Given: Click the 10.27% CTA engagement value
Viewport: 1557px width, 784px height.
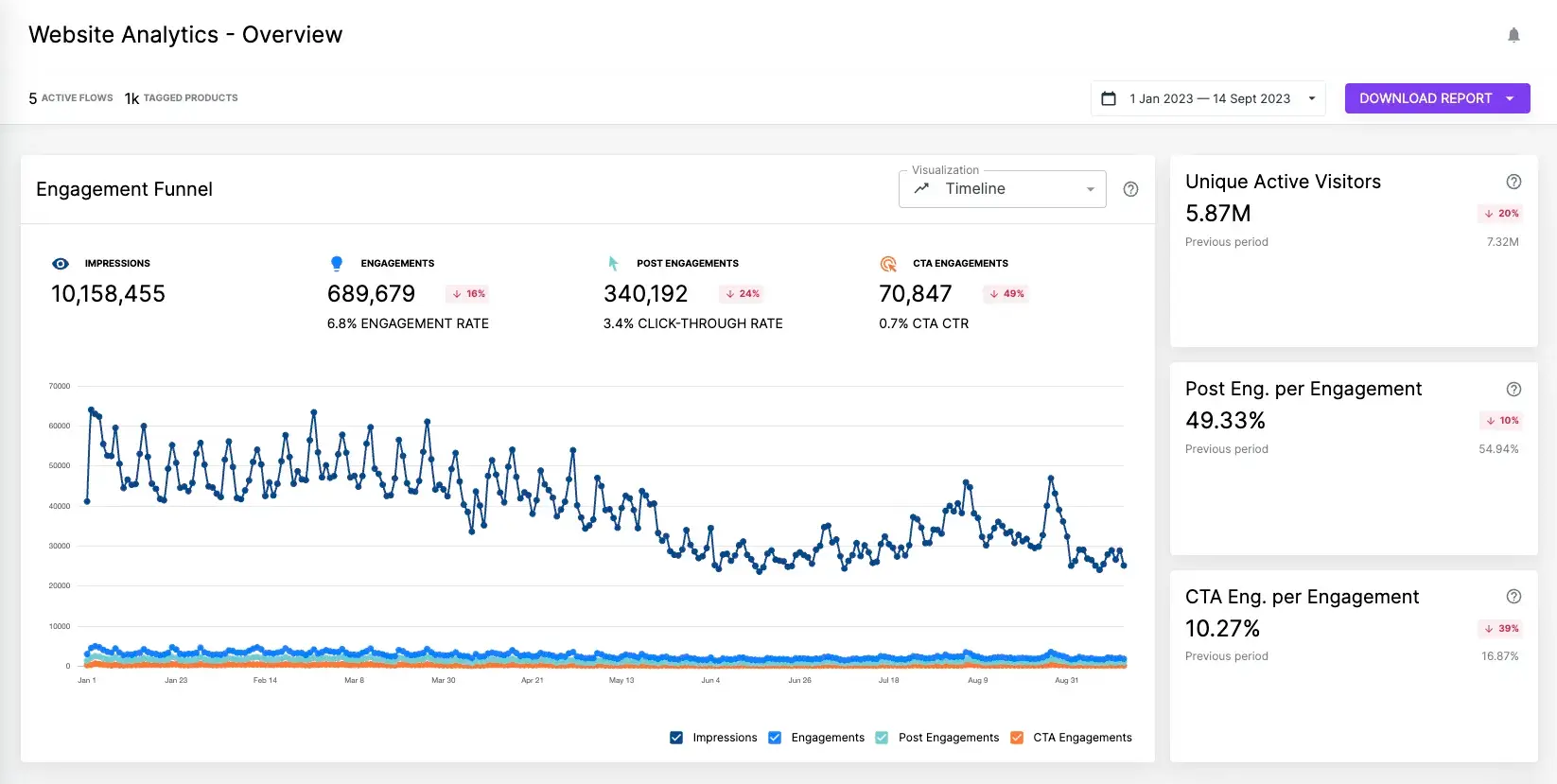Looking at the screenshot, I should 1222,629.
